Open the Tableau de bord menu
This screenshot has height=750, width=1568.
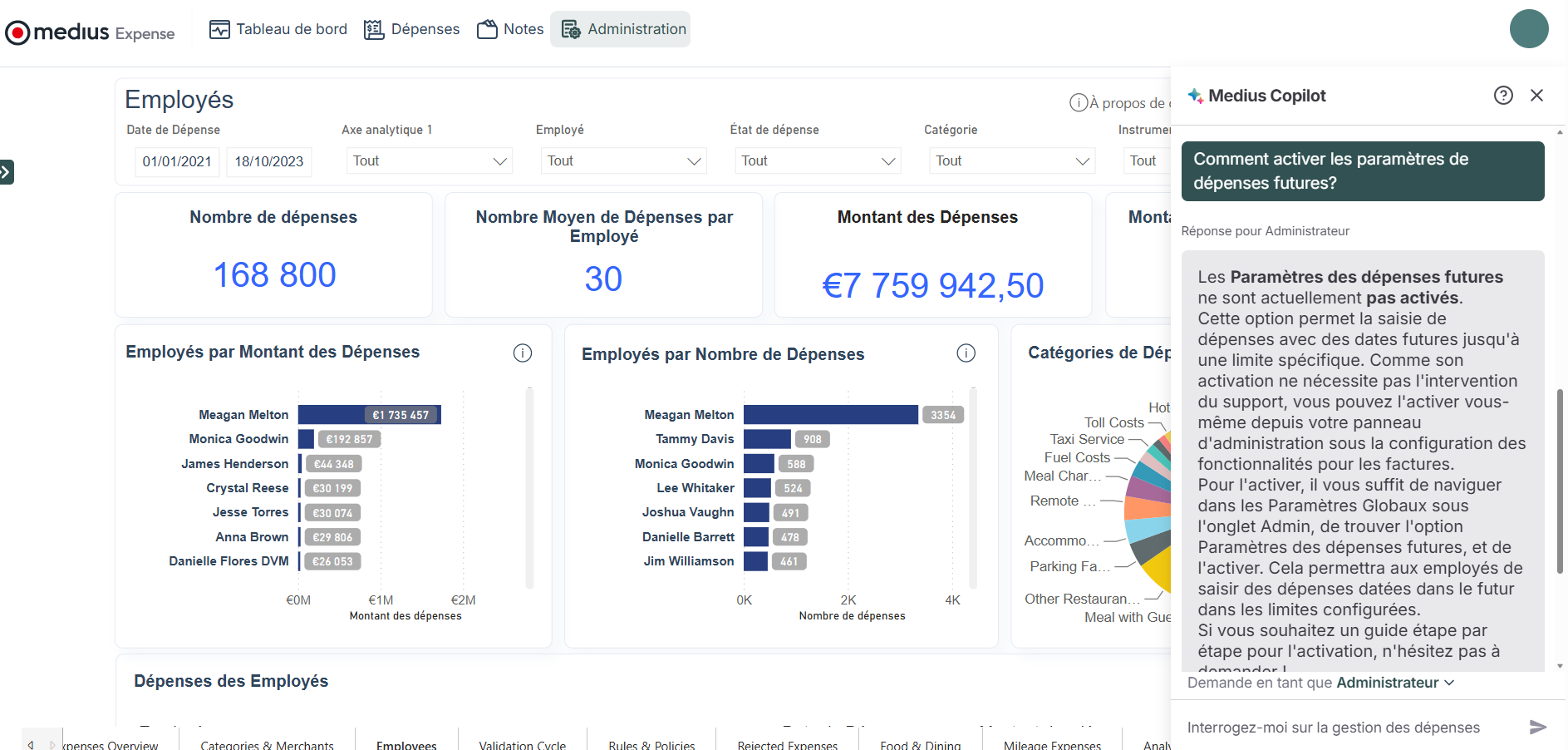pos(278,29)
